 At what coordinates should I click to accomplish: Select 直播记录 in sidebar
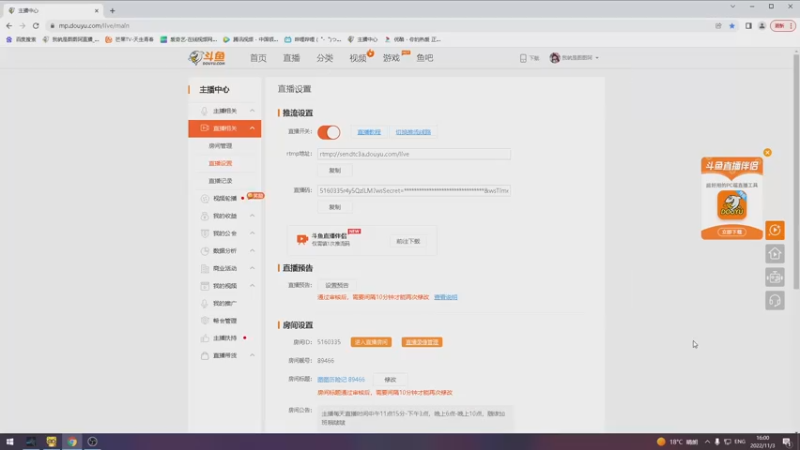pos(220,181)
